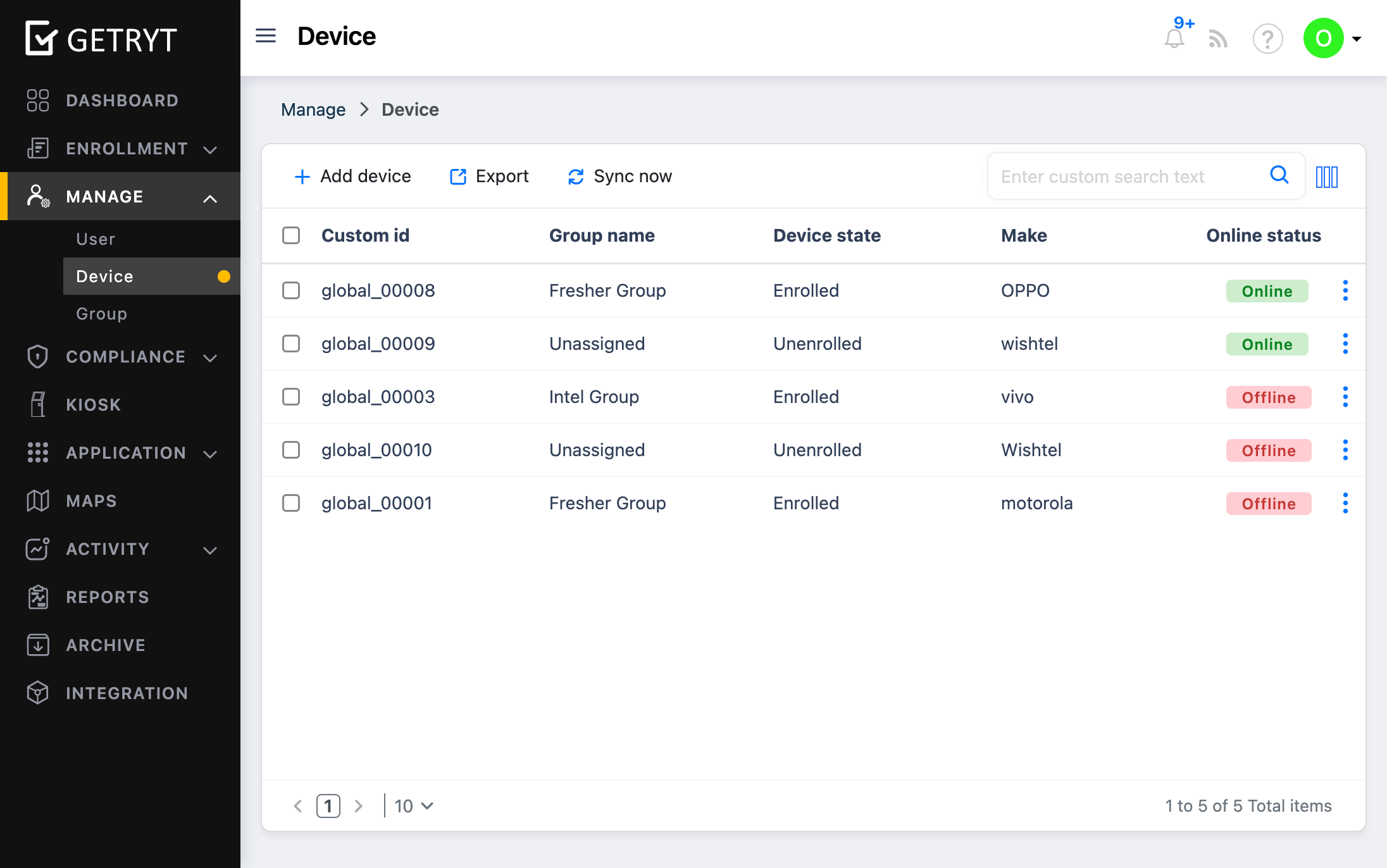The image size is (1387, 868).
Task: Sort by Device state column header
Action: 827,235
